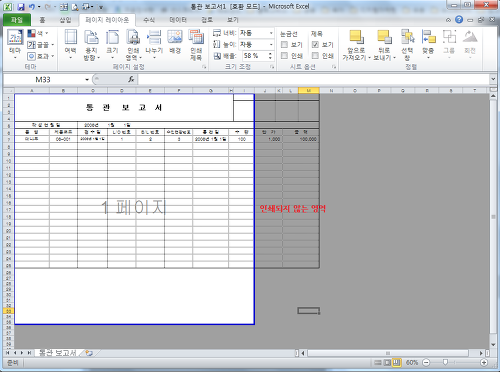Uncheck Headings View (제목 보기) checkbox

click(x=315, y=44)
